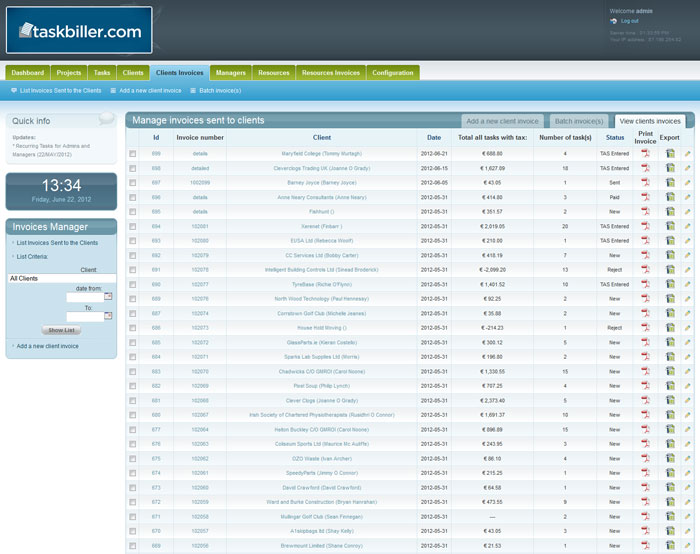The image size is (700, 554).
Task: Export the Xerenet invoice
Action: click(x=670, y=226)
